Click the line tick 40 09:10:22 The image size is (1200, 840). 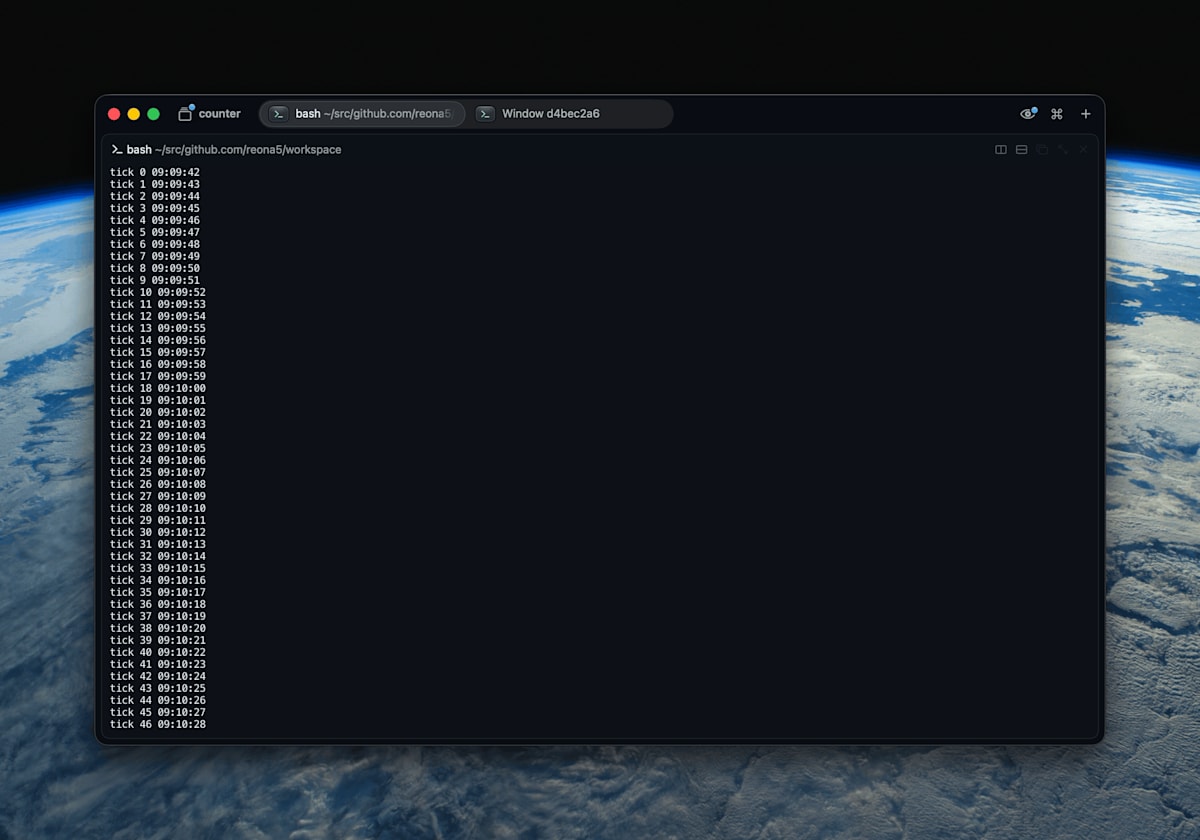tap(158, 652)
